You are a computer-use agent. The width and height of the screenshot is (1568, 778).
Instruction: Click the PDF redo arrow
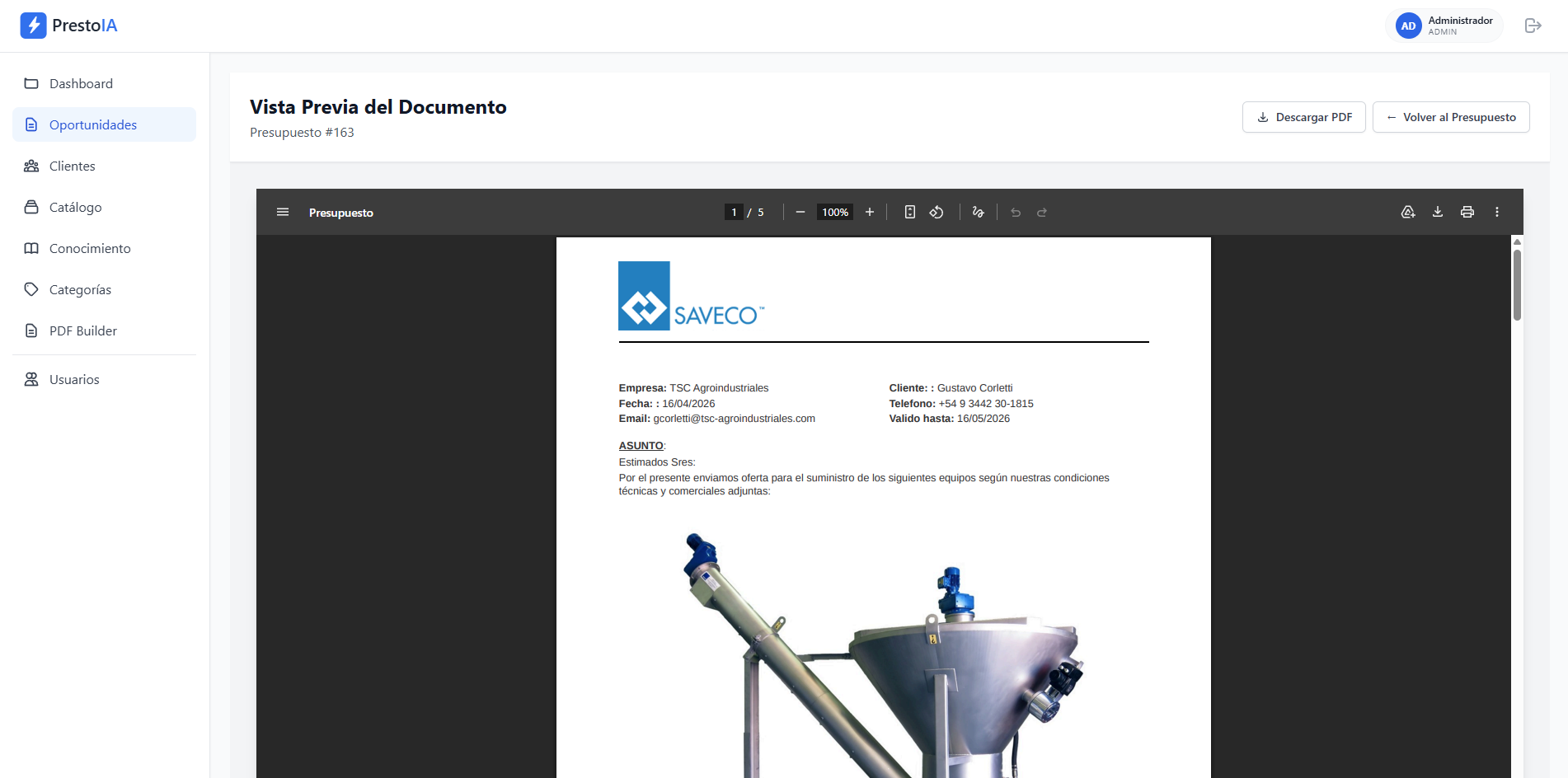(x=1042, y=212)
